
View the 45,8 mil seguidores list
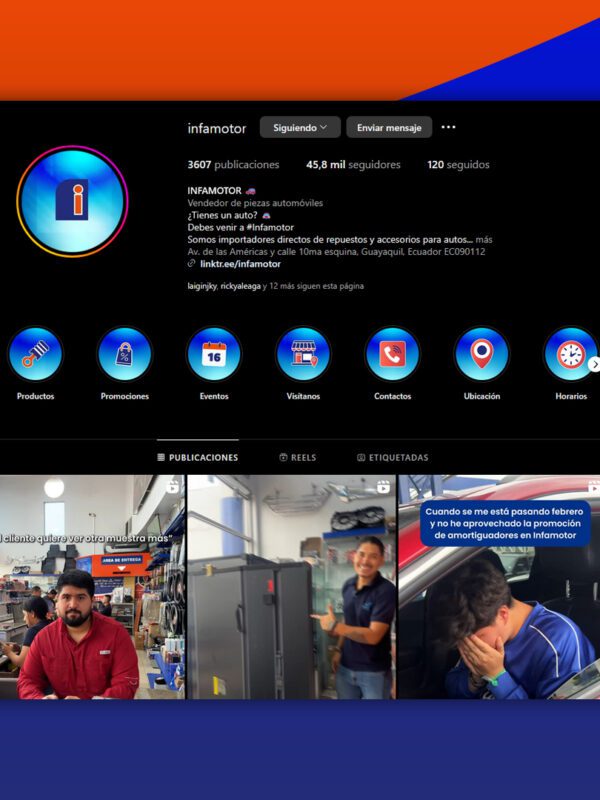[353, 165]
